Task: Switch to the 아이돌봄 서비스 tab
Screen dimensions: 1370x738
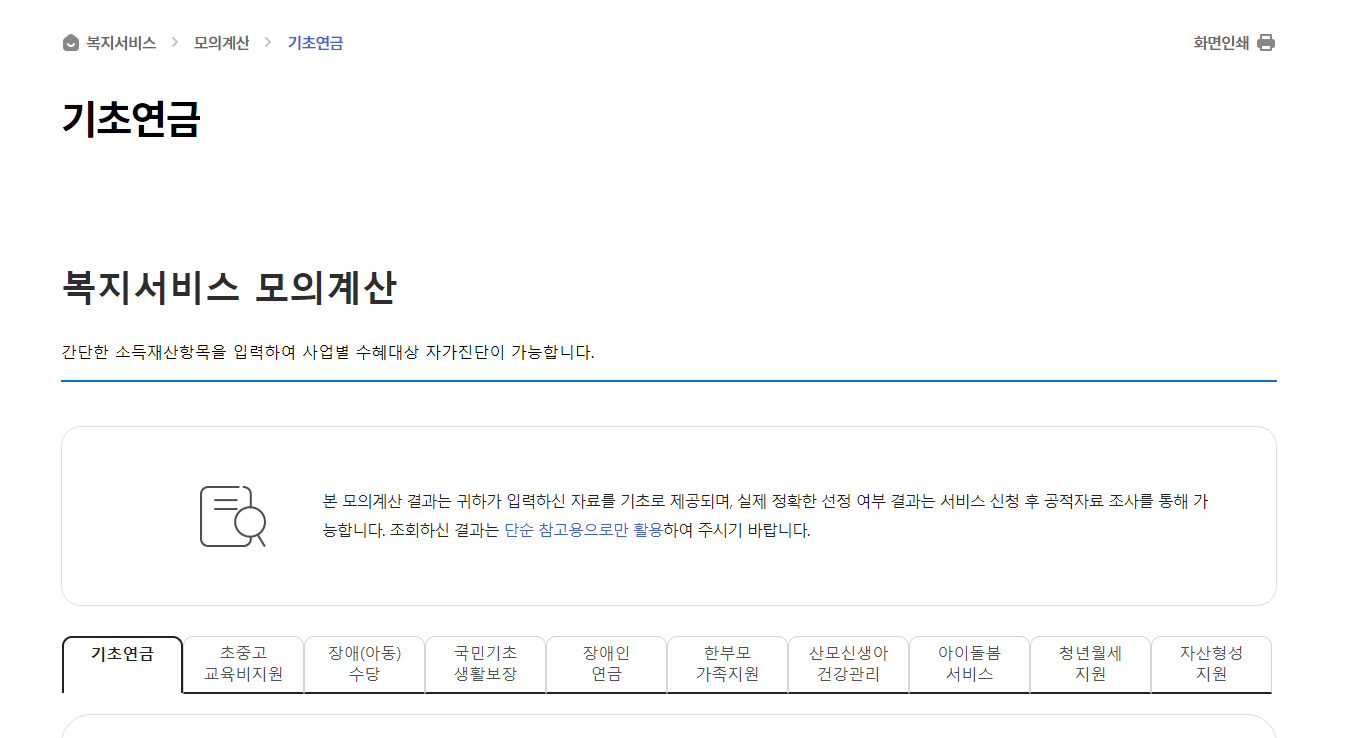Action: click(969, 664)
